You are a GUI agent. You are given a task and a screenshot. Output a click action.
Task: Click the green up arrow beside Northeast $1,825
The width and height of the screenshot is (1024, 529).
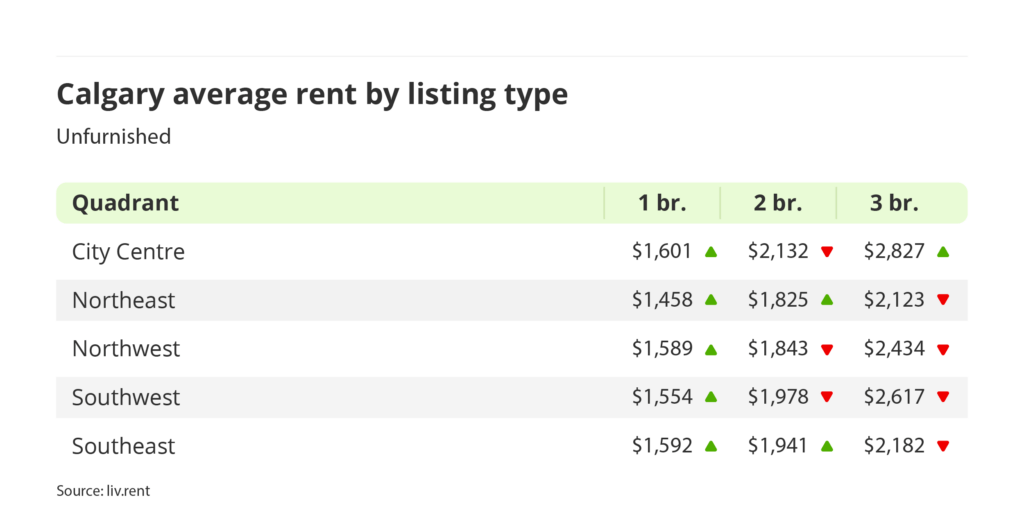[x=827, y=300]
